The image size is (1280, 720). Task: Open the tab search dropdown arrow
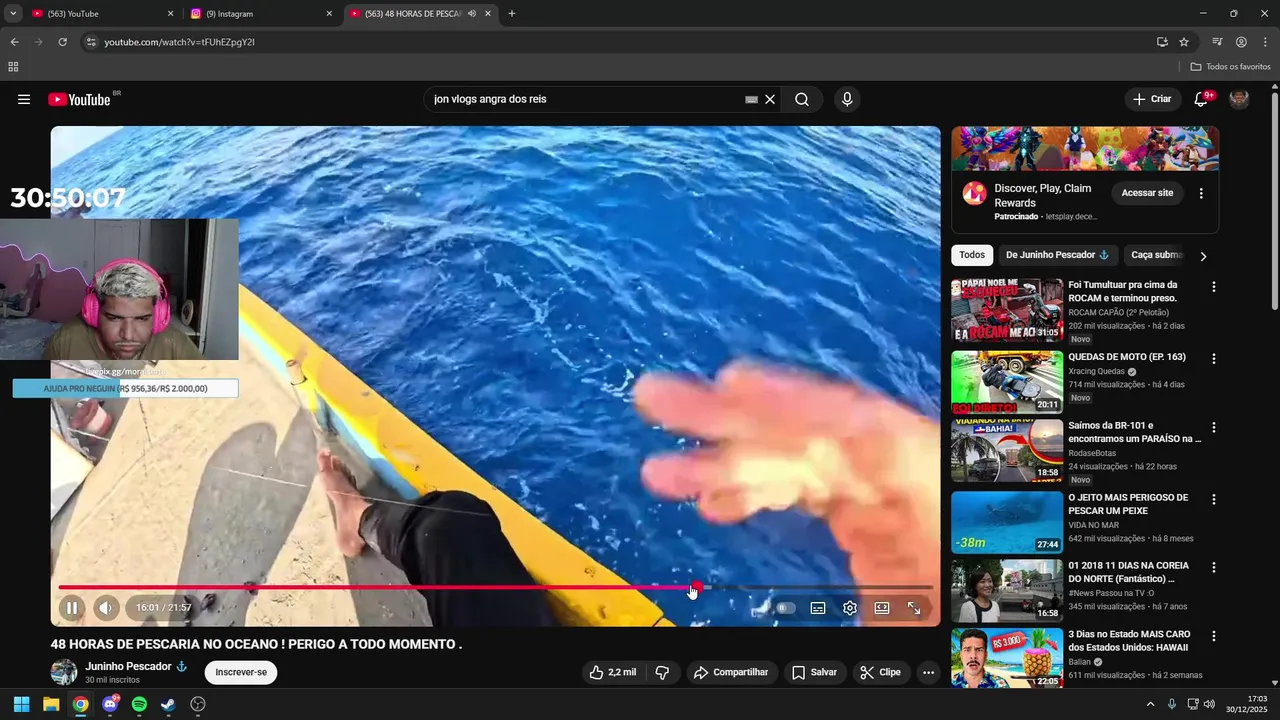[13, 14]
